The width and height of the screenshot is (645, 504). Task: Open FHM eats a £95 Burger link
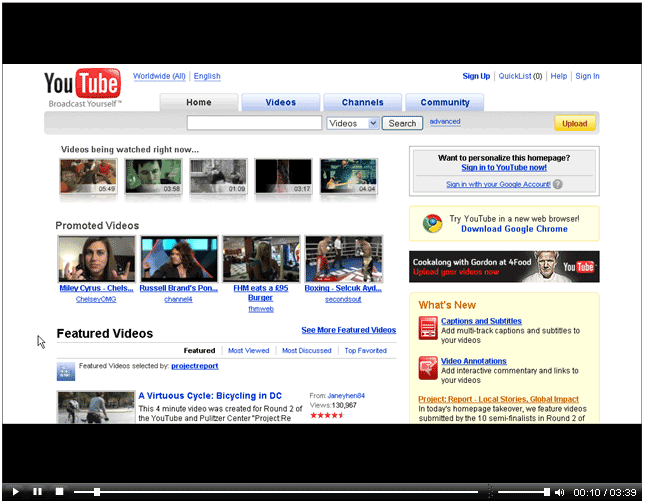tap(261, 293)
